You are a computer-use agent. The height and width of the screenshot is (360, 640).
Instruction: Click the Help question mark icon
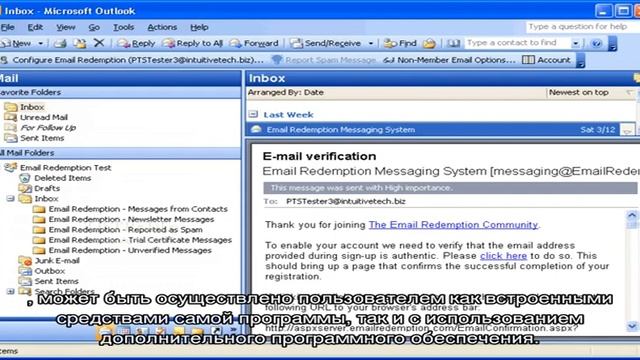pyautogui.click(x=596, y=43)
